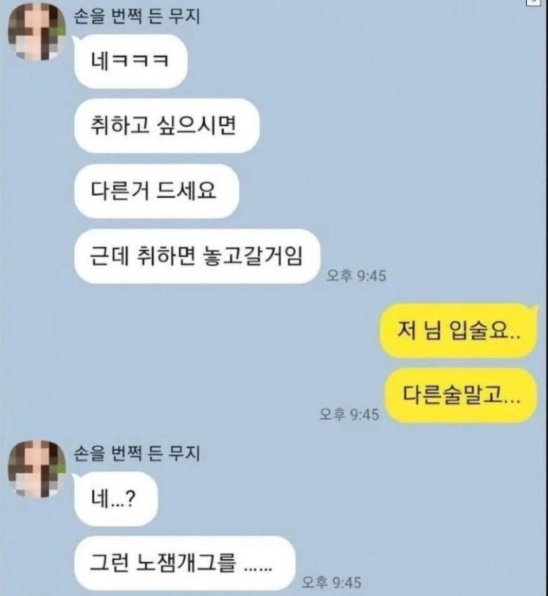The height and width of the screenshot is (596, 548).
Task: Select the top sender name 손을 번쩍 든 무지
Action: [137, 17]
